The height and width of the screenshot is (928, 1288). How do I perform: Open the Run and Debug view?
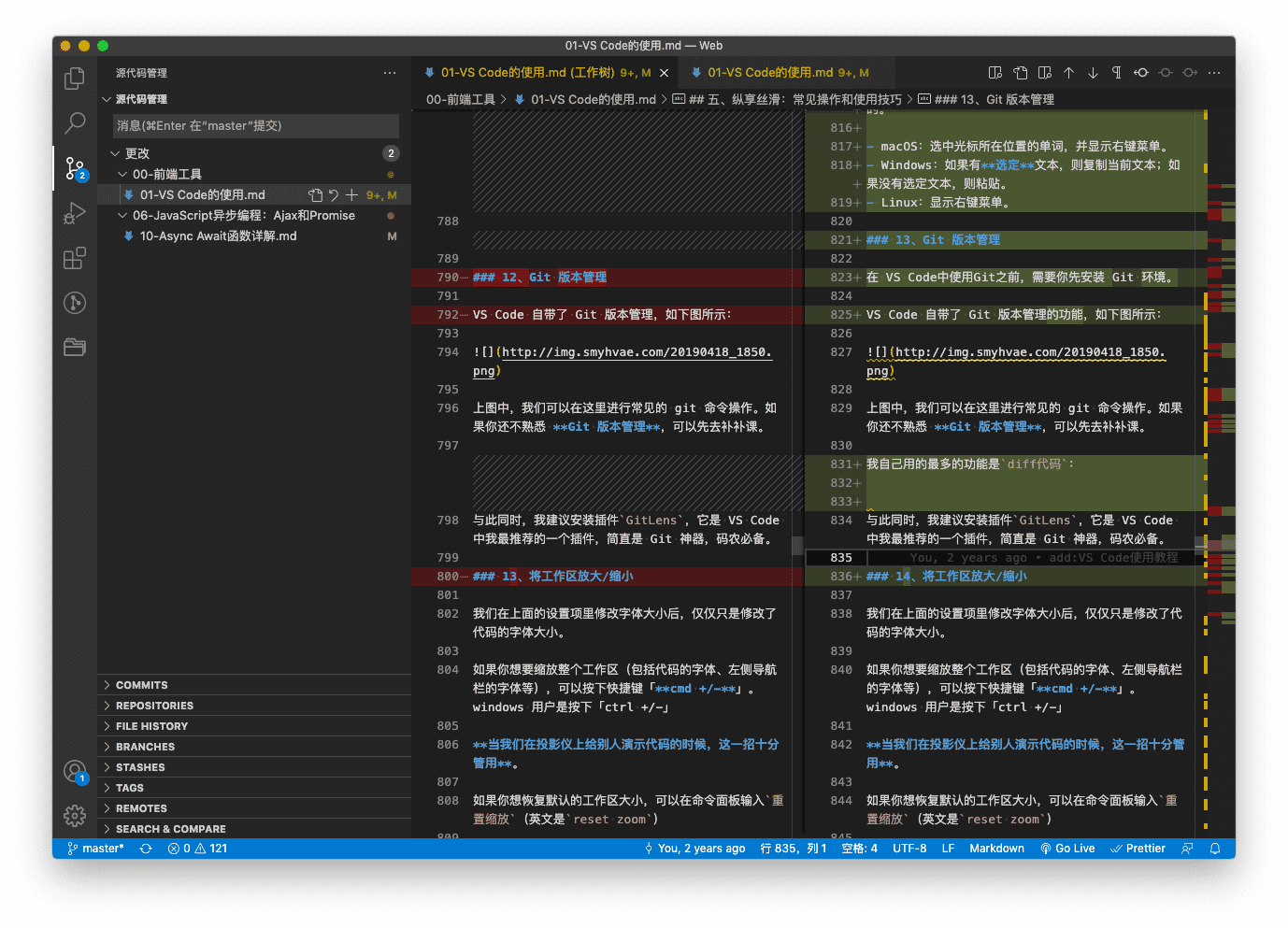coord(75,213)
